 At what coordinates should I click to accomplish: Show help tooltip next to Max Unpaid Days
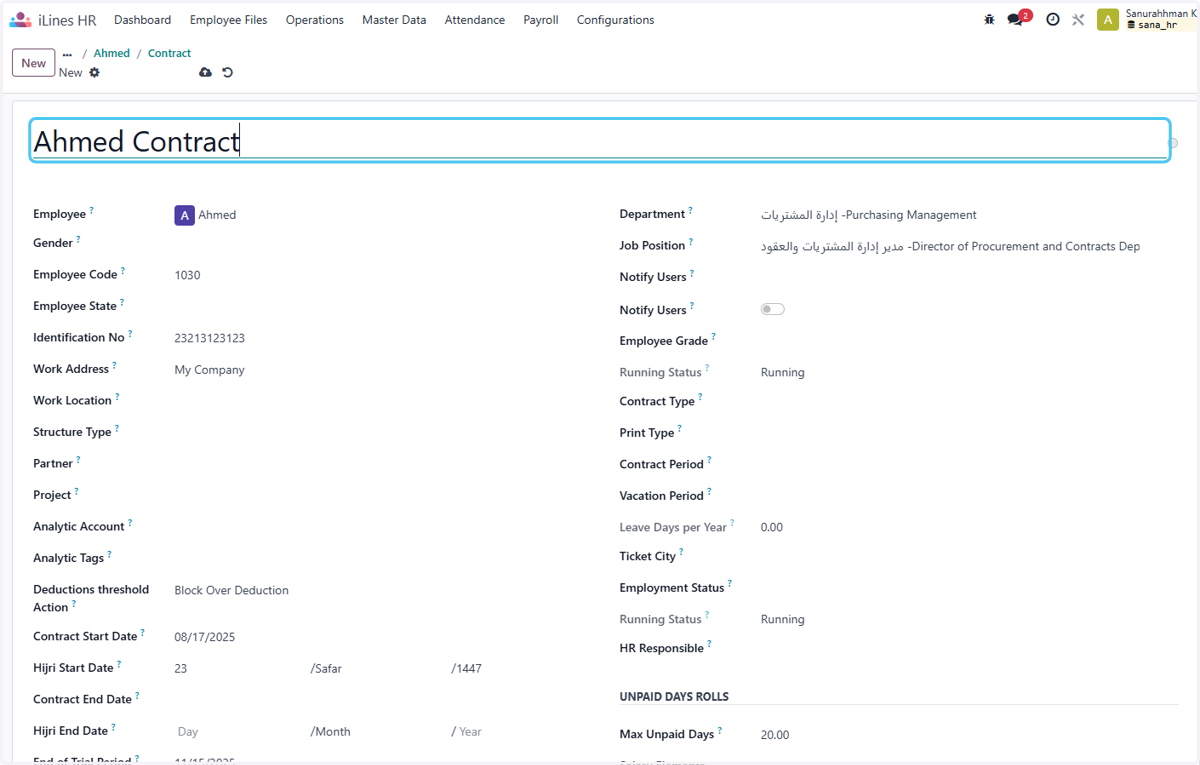pos(719,731)
